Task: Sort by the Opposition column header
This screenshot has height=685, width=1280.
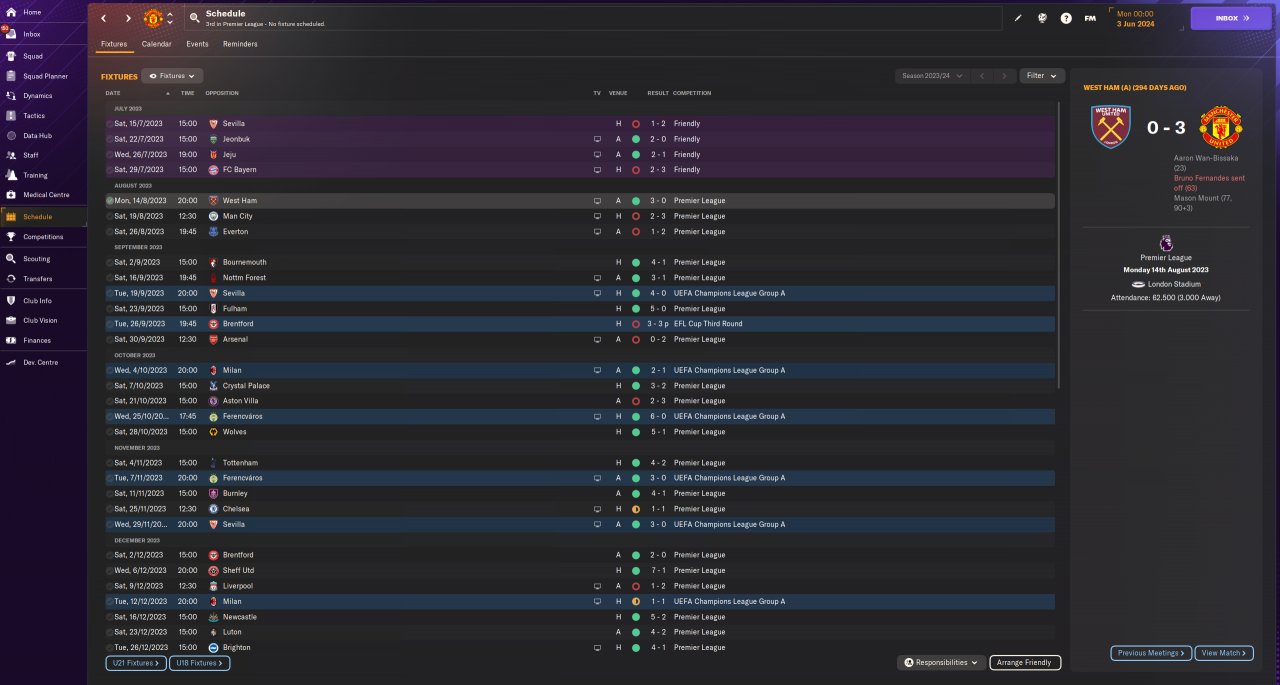Action: pos(222,93)
